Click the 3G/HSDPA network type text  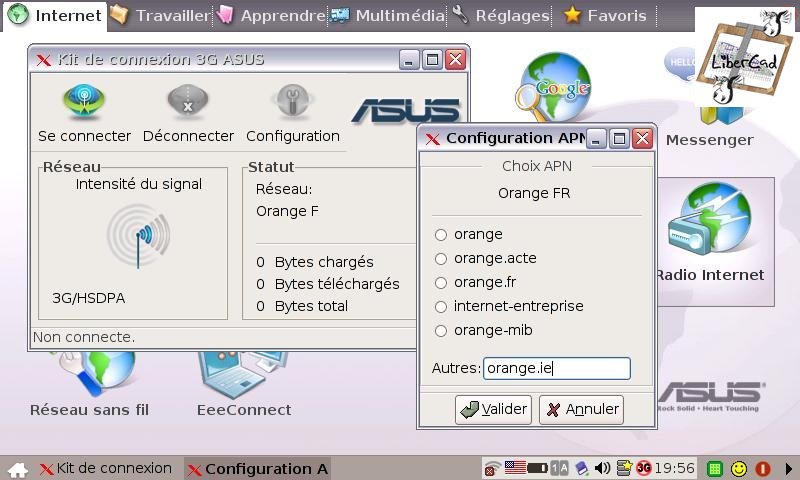[x=88, y=298]
